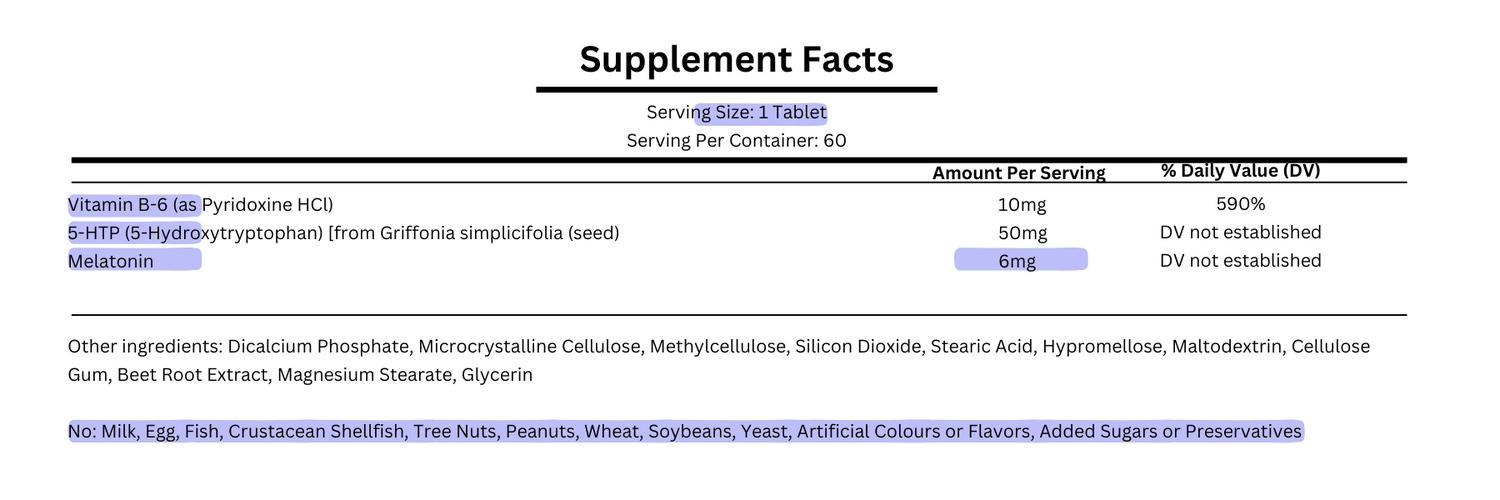Select the Serving Size: 1 Tablet text

click(x=736, y=112)
